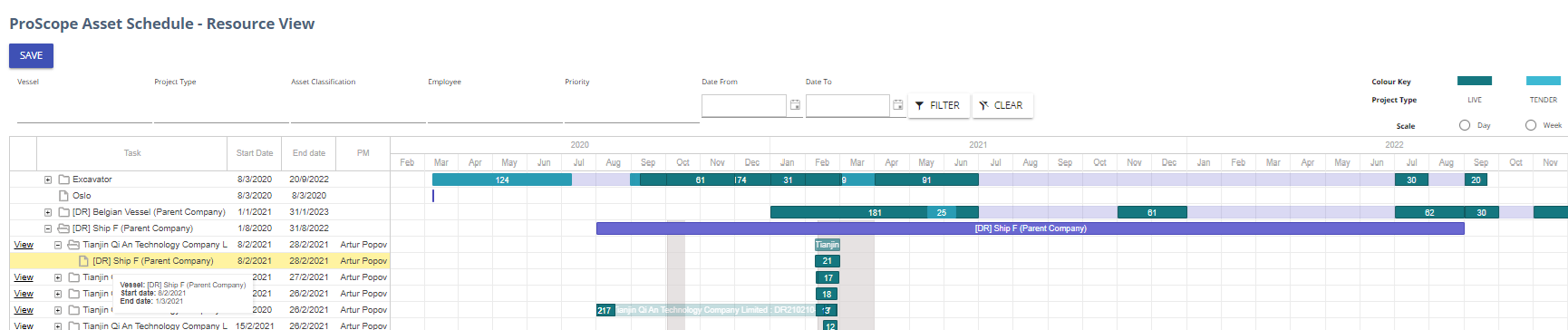The image size is (1568, 330).
Task: Click the document icon in highlighted Ship F row
Action: [83, 261]
